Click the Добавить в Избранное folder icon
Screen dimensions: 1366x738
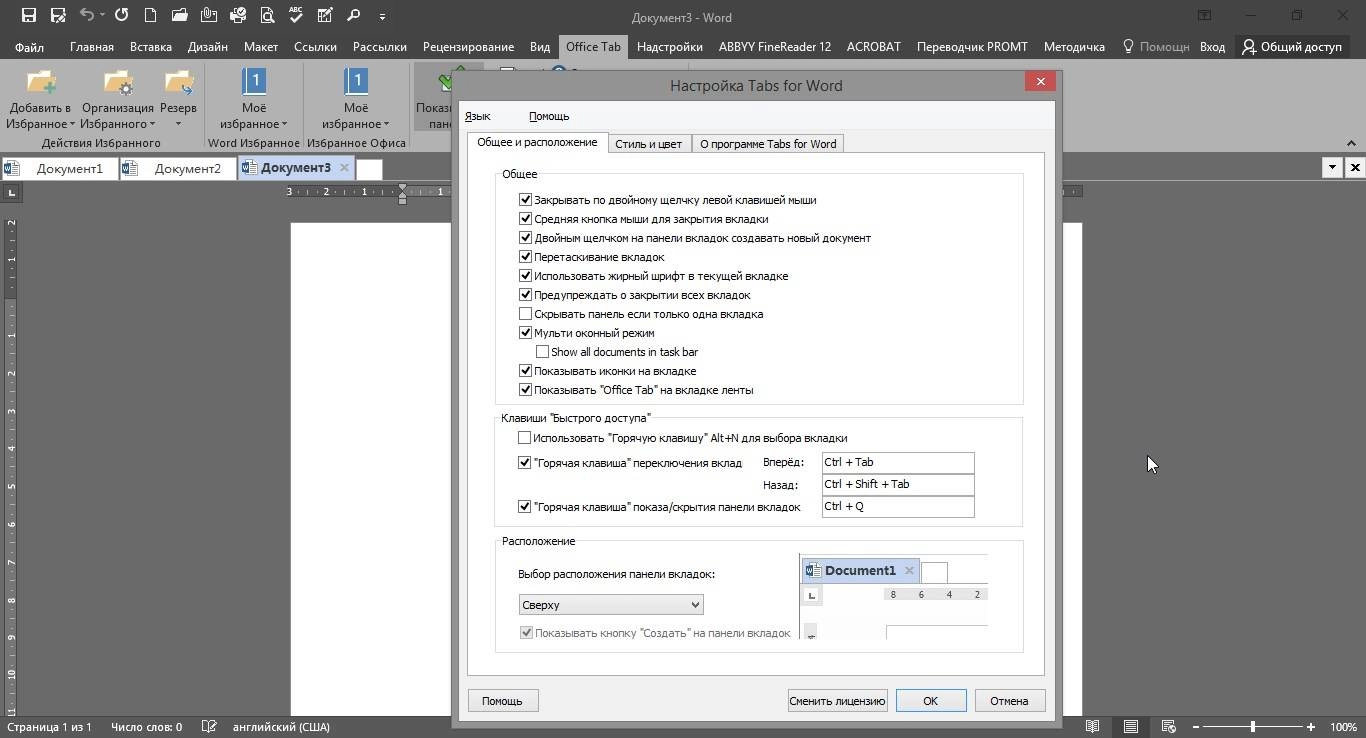click(41, 82)
